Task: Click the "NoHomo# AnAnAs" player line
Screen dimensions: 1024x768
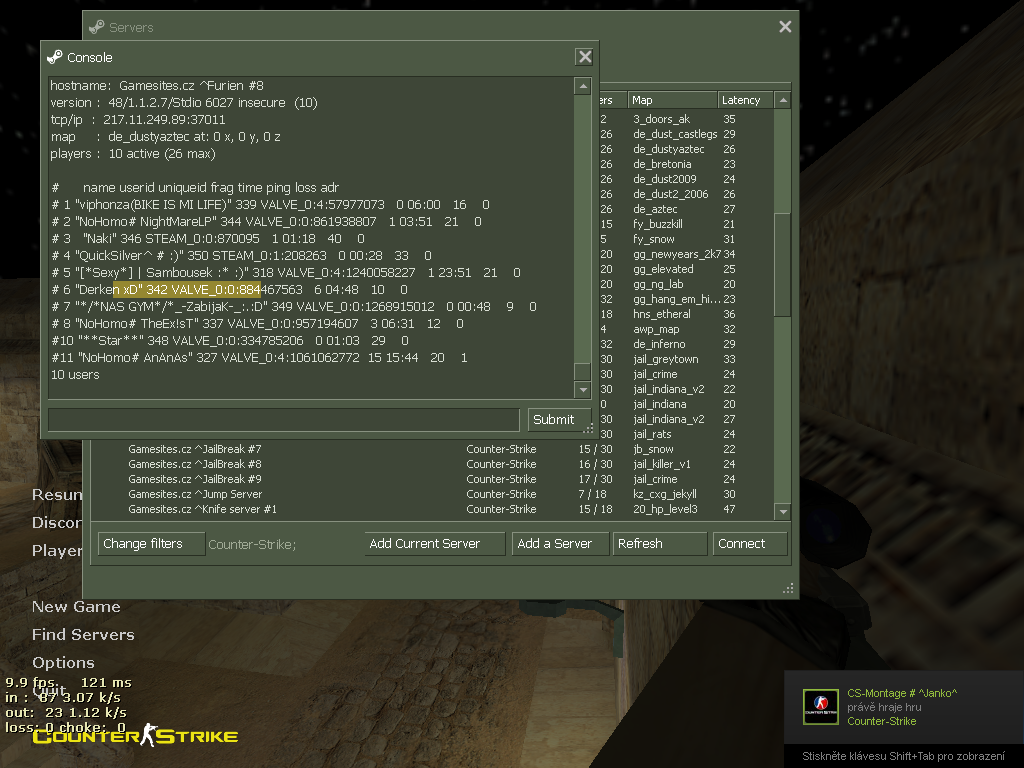Action: [x=259, y=357]
